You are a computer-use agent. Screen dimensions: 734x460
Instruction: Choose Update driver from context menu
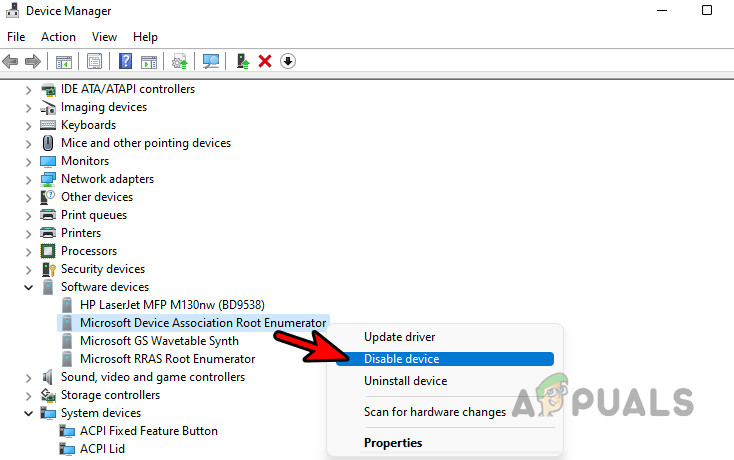(399, 337)
